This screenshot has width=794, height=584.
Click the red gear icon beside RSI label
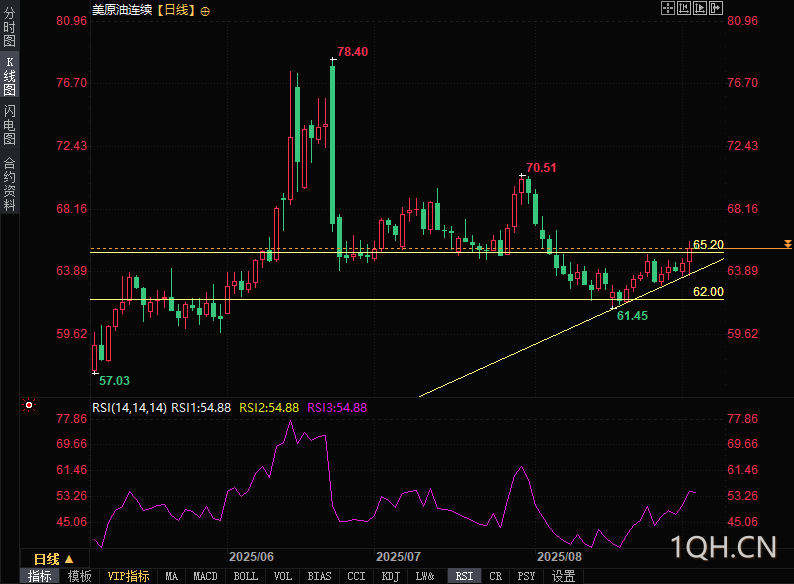coord(29,406)
